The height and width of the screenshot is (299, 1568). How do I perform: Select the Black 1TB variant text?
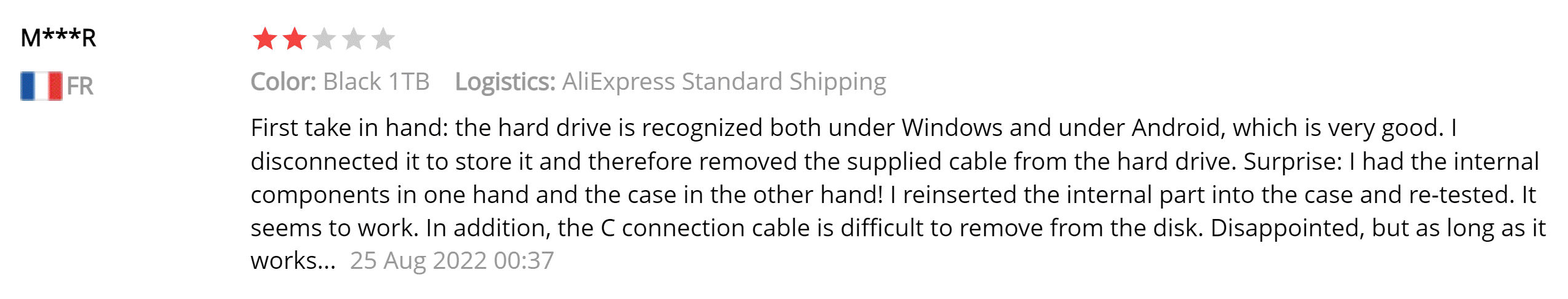376,82
